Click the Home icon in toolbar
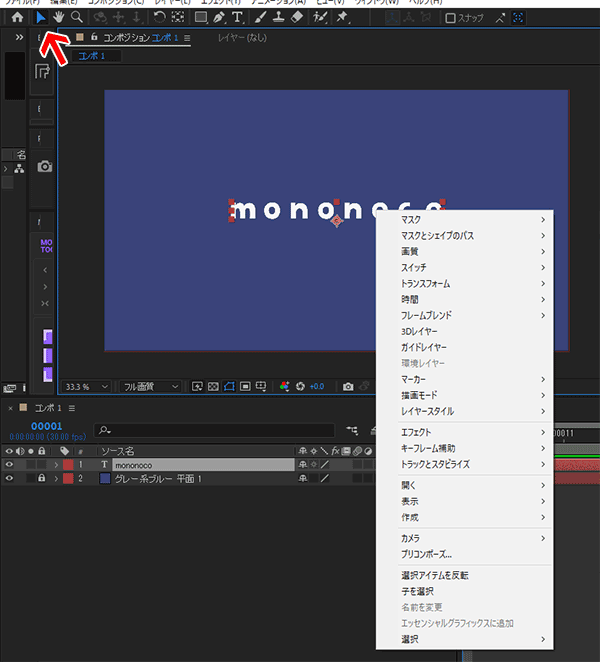 click(17, 17)
